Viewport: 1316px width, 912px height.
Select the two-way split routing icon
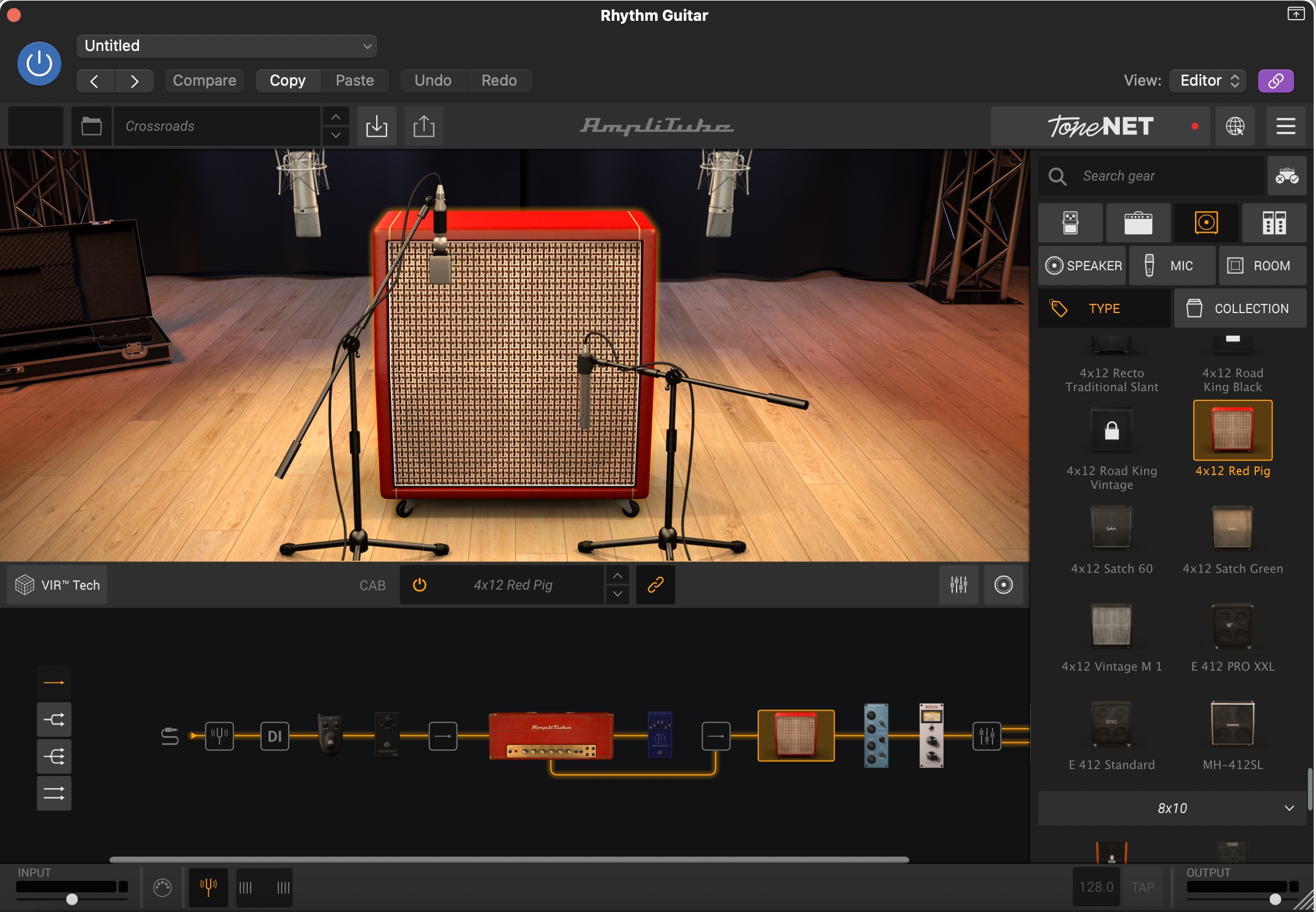tap(54, 720)
